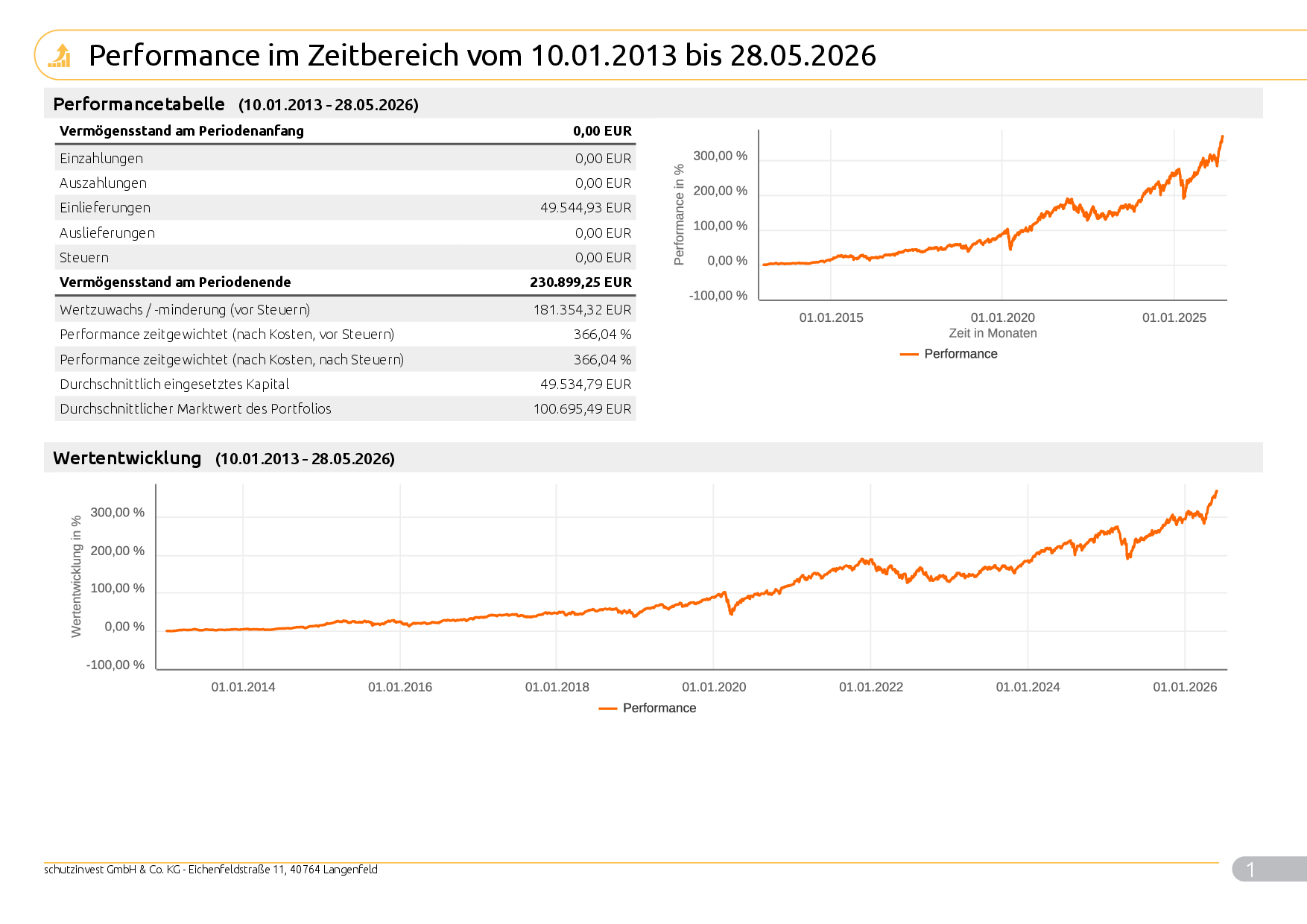
Task: Click the "Performance in %" vertical axis title
Action: click(679, 215)
